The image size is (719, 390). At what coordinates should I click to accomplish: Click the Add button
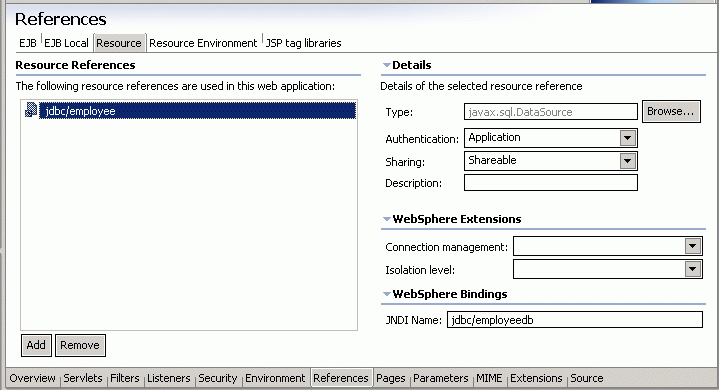[x=36, y=345]
